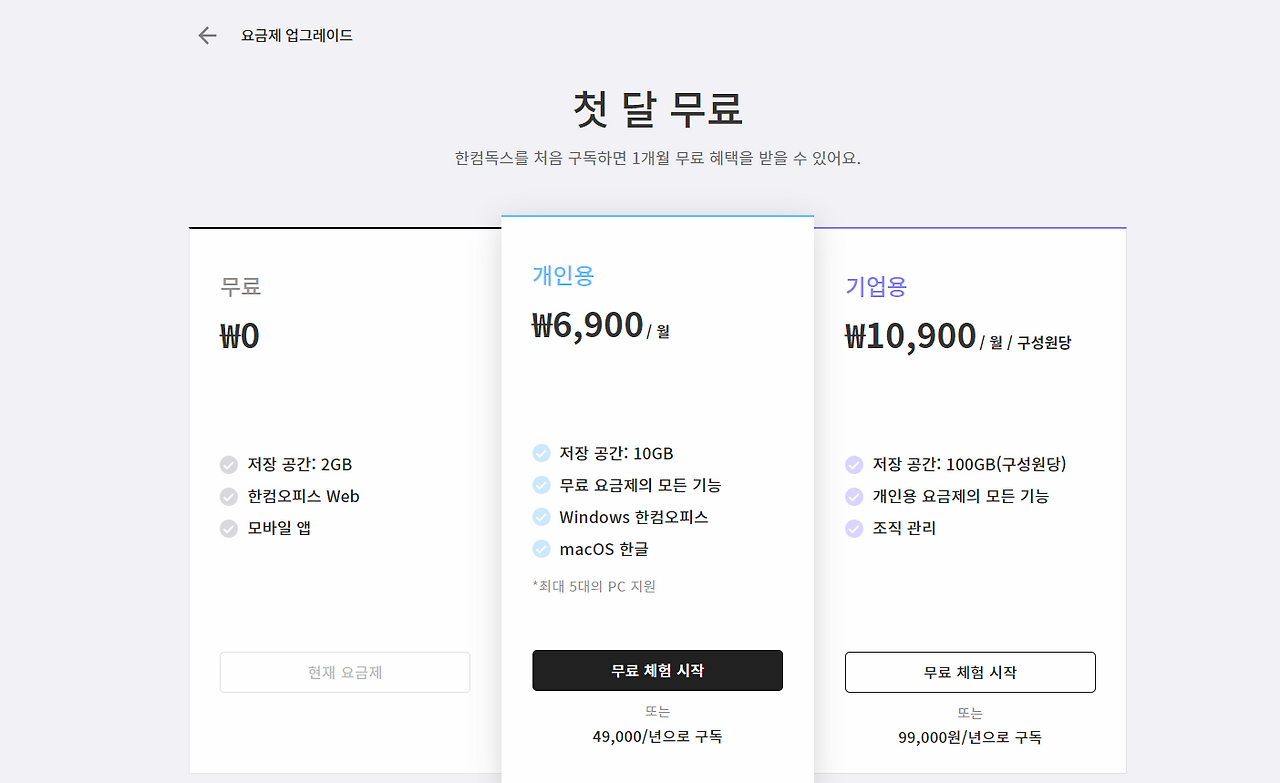Click the 개인용 요금제의 모든 기능 check icon

[x=854, y=496]
